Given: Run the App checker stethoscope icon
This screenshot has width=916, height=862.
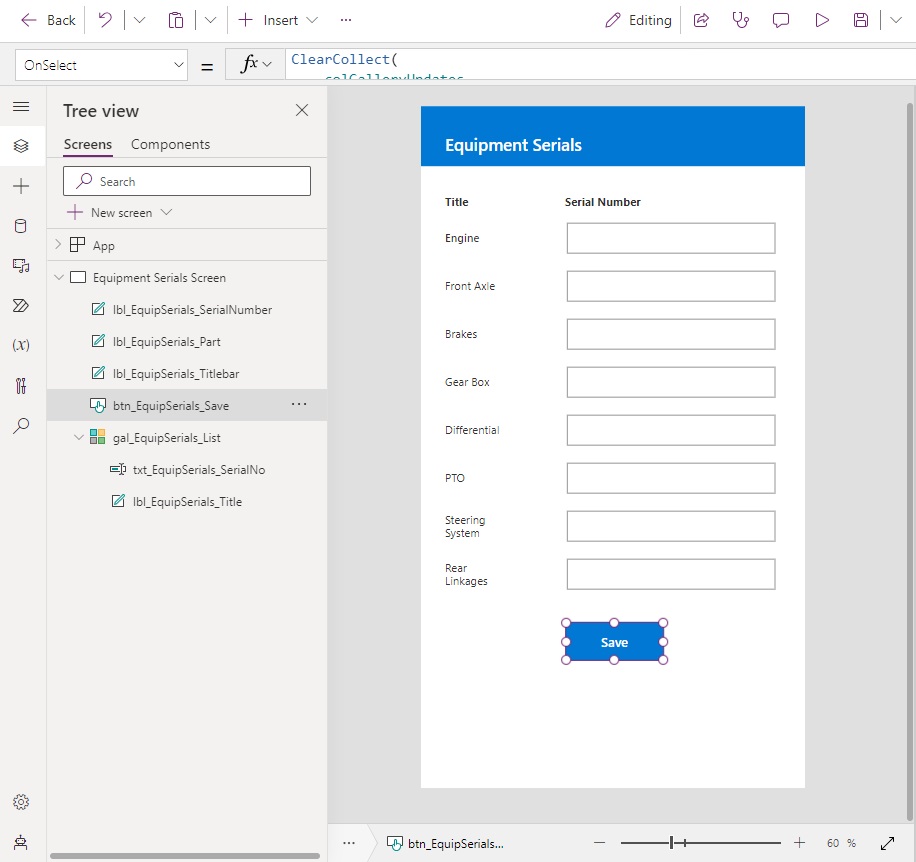Looking at the screenshot, I should [740, 20].
